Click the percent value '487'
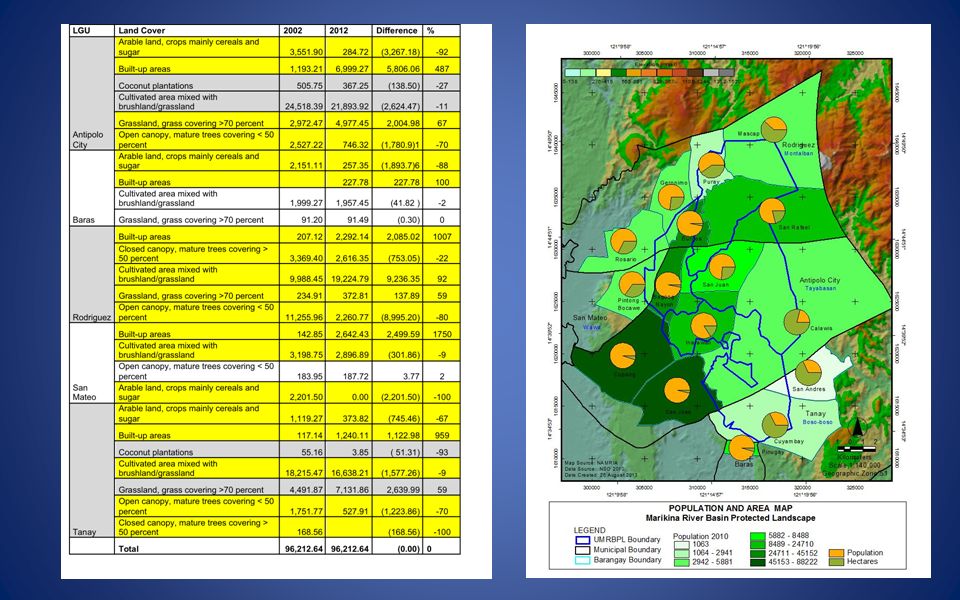Viewport: 960px width, 600px height. 443,69
